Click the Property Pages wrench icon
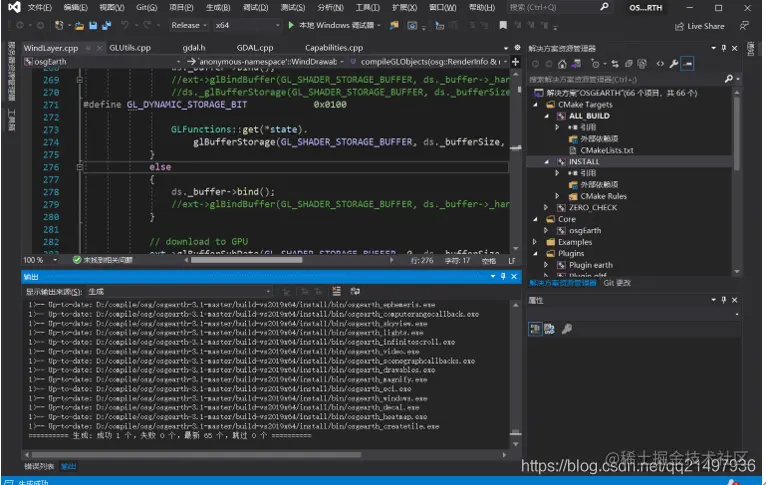766x485 pixels. (x=567, y=329)
